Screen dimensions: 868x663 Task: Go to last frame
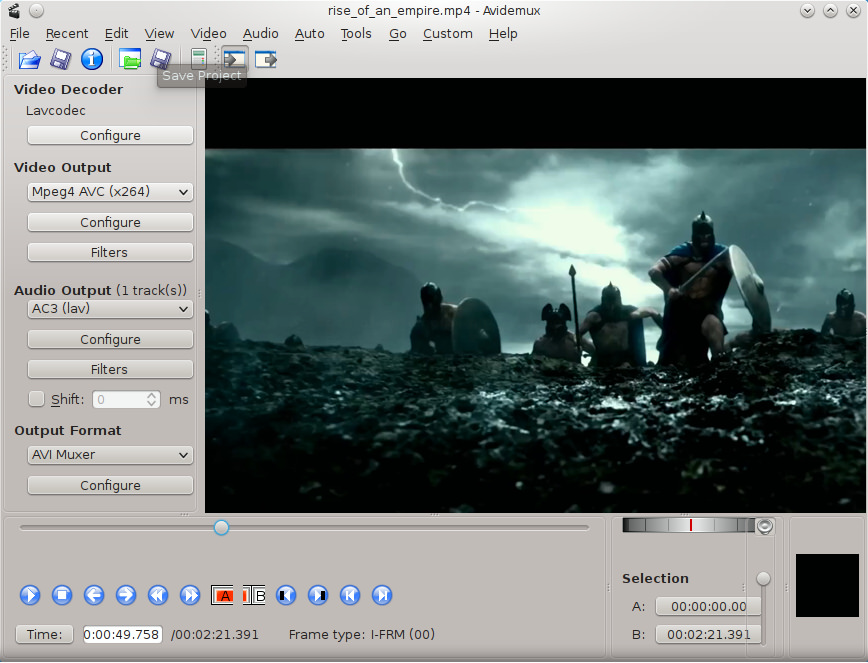pos(382,595)
